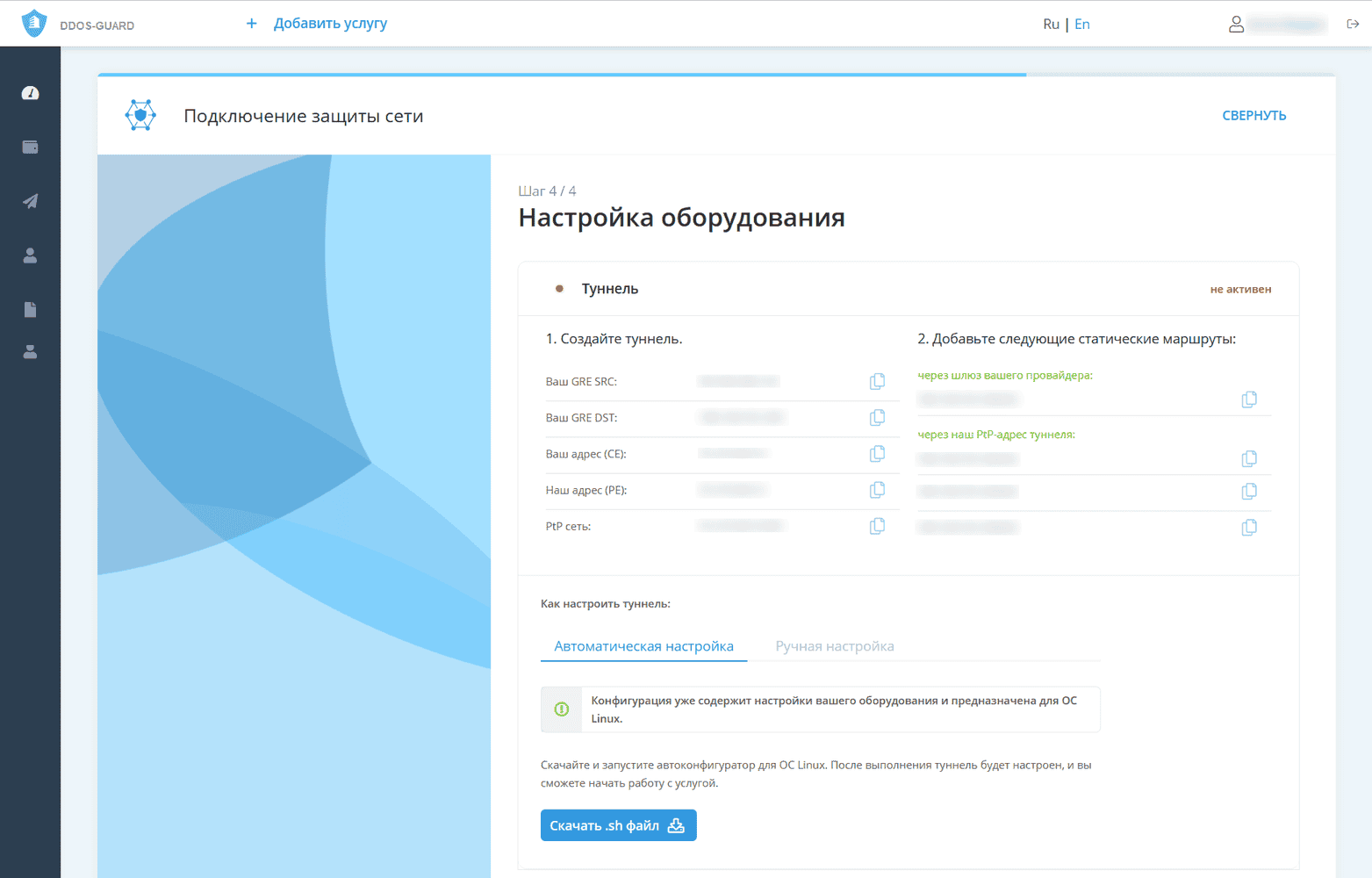Click the network protection hexagon icon
1372x878 pixels.
tap(140, 115)
